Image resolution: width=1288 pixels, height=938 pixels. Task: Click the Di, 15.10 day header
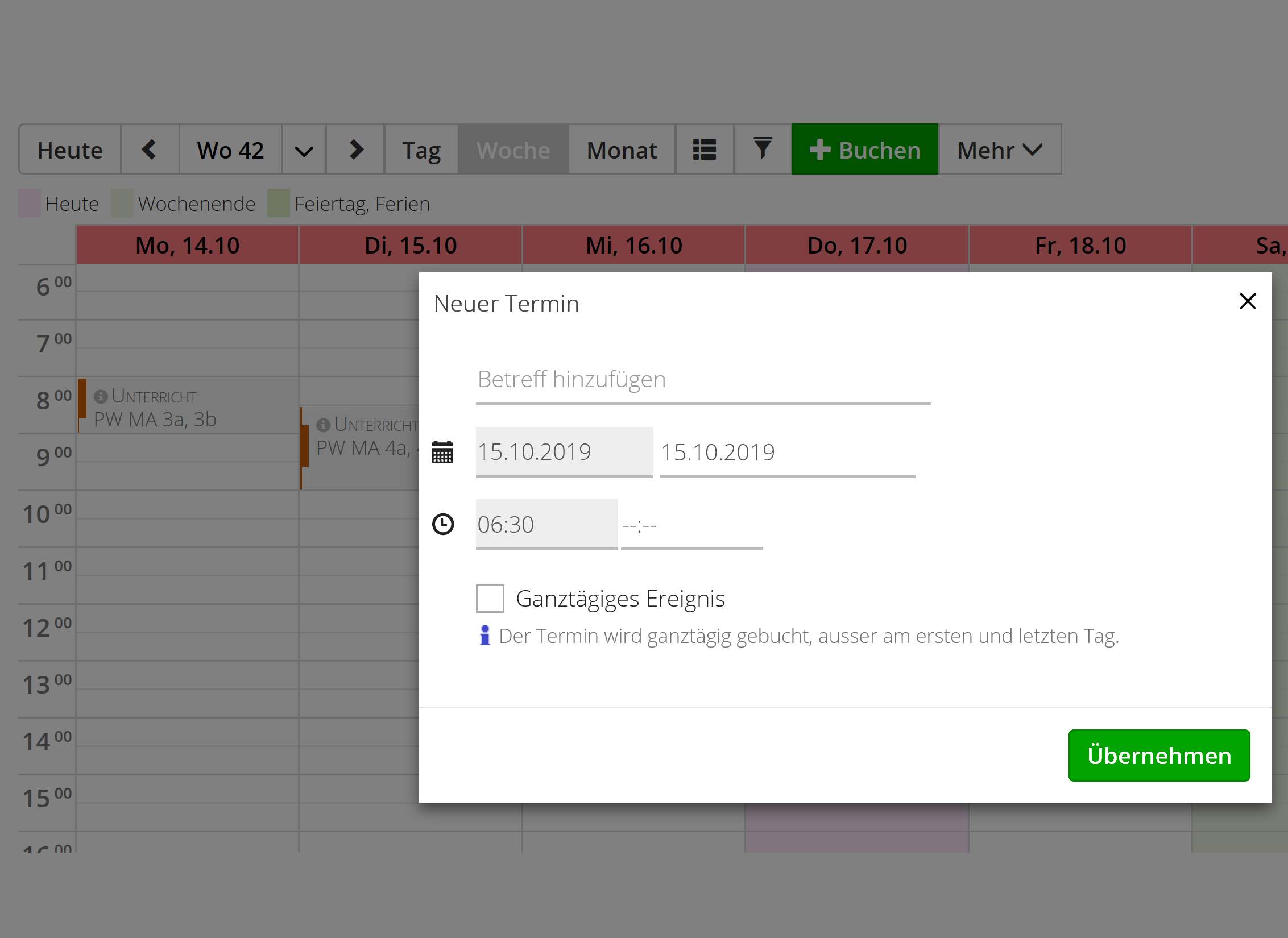(411, 246)
